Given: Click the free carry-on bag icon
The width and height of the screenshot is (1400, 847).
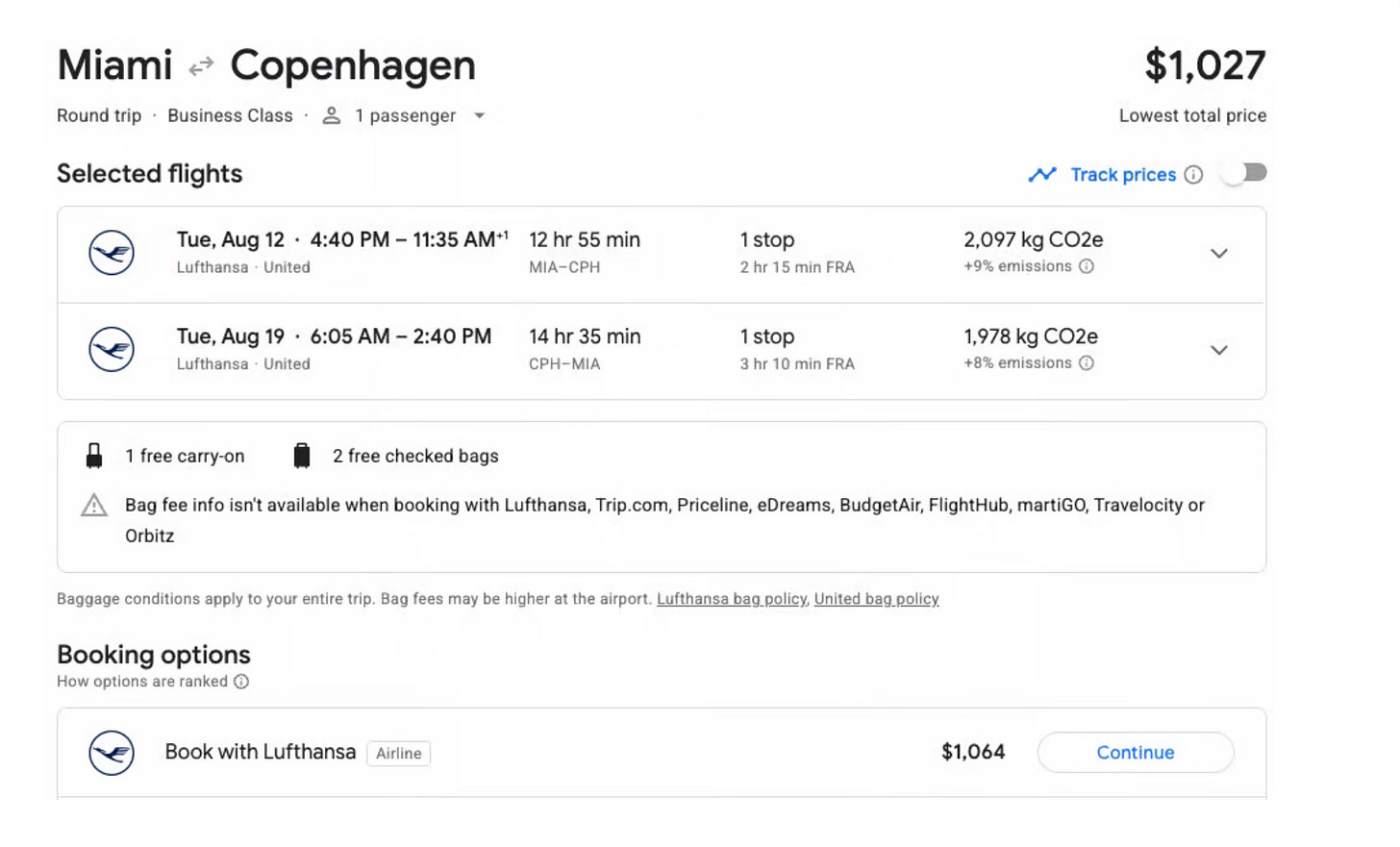Looking at the screenshot, I should click(x=94, y=456).
